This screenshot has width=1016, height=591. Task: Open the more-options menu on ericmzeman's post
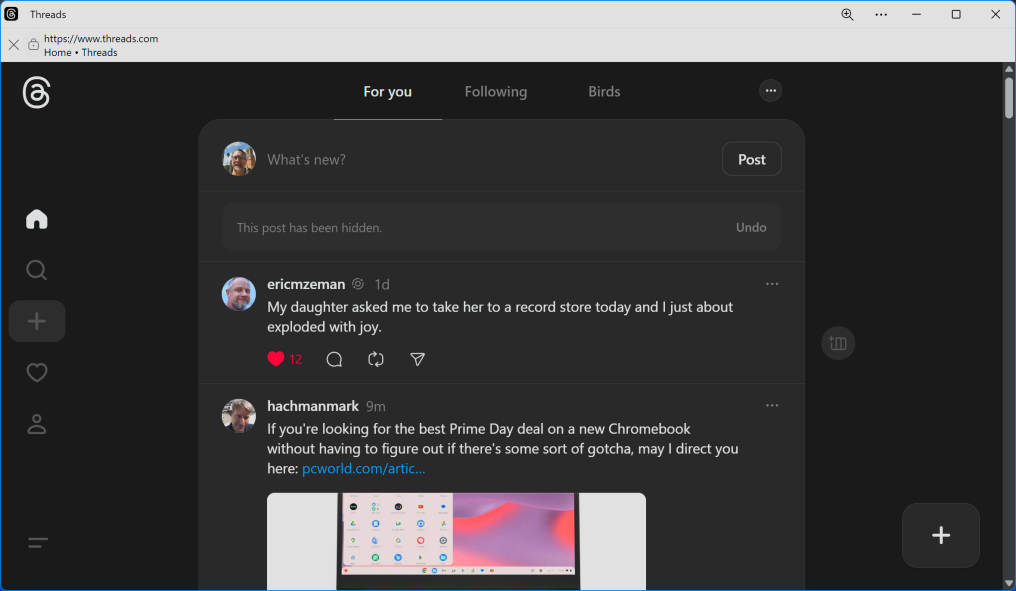[x=772, y=284]
